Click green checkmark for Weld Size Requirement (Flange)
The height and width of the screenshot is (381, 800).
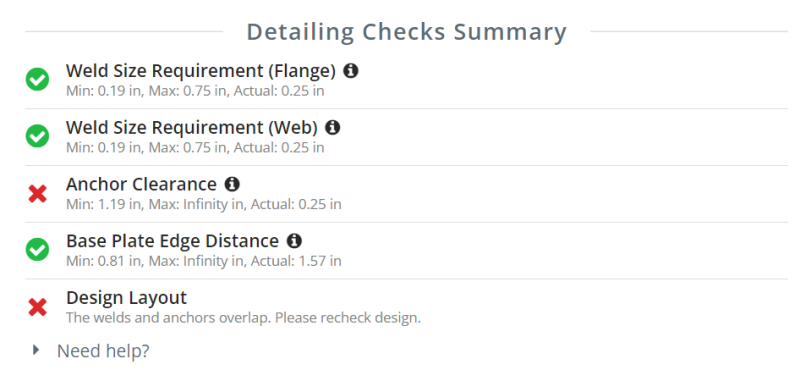point(37,80)
